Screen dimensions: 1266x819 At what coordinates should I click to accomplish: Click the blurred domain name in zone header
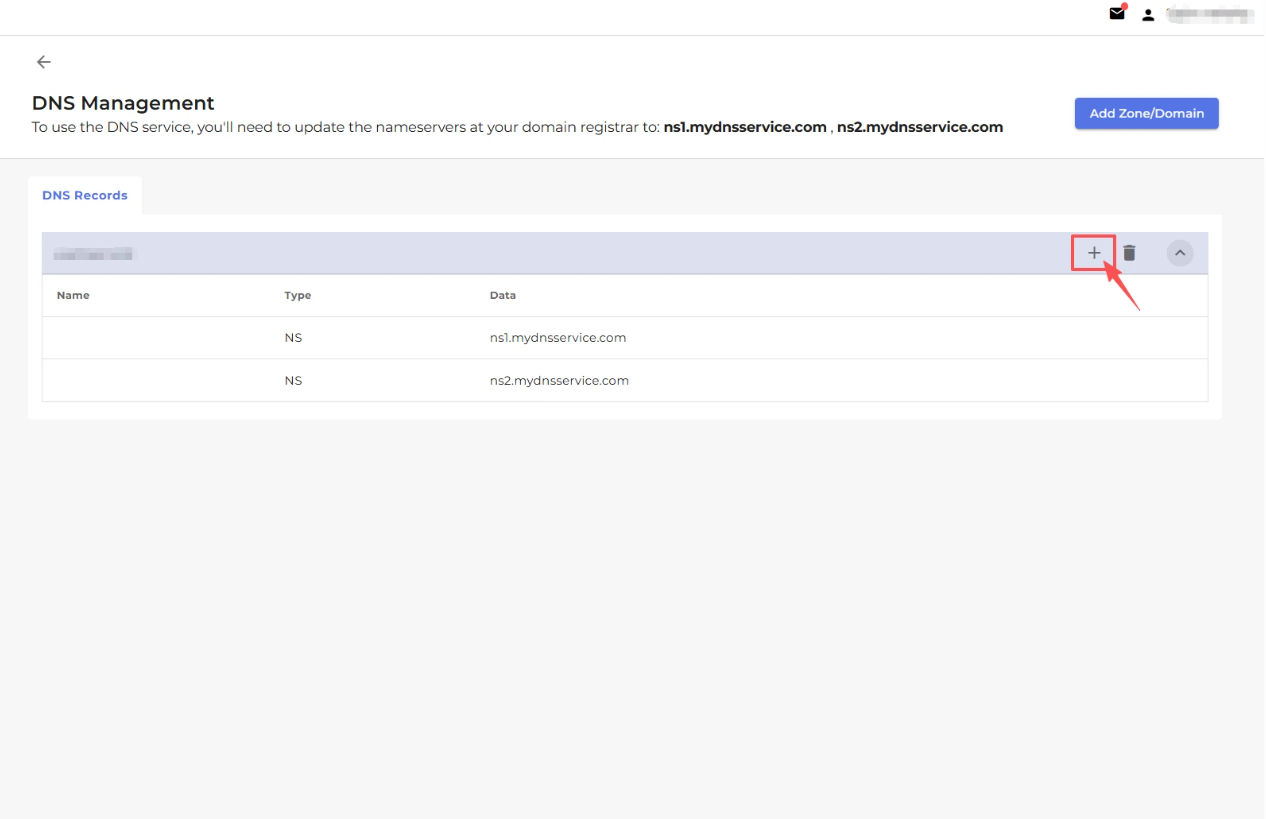pyautogui.click(x=93, y=255)
